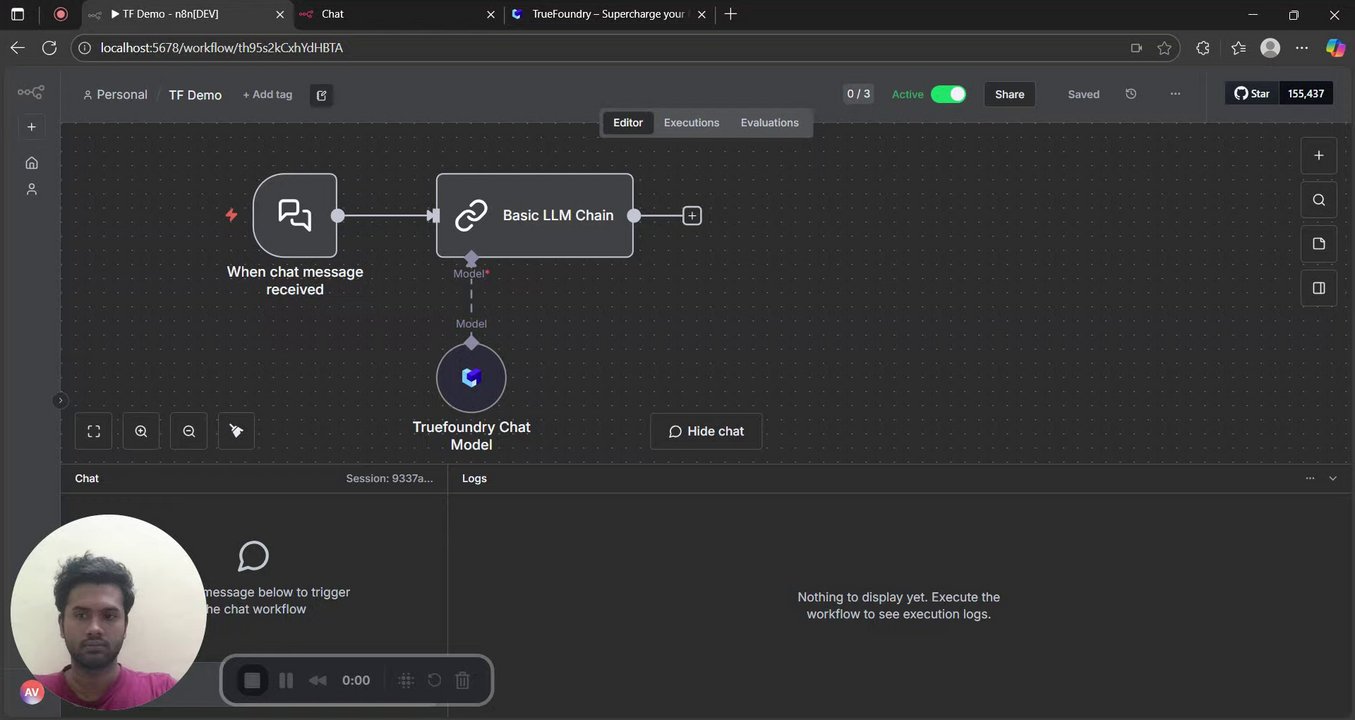Click the chat Session ID label
Image resolution: width=1355 pixels, height=720 pixels.
[x=390, y=479]
